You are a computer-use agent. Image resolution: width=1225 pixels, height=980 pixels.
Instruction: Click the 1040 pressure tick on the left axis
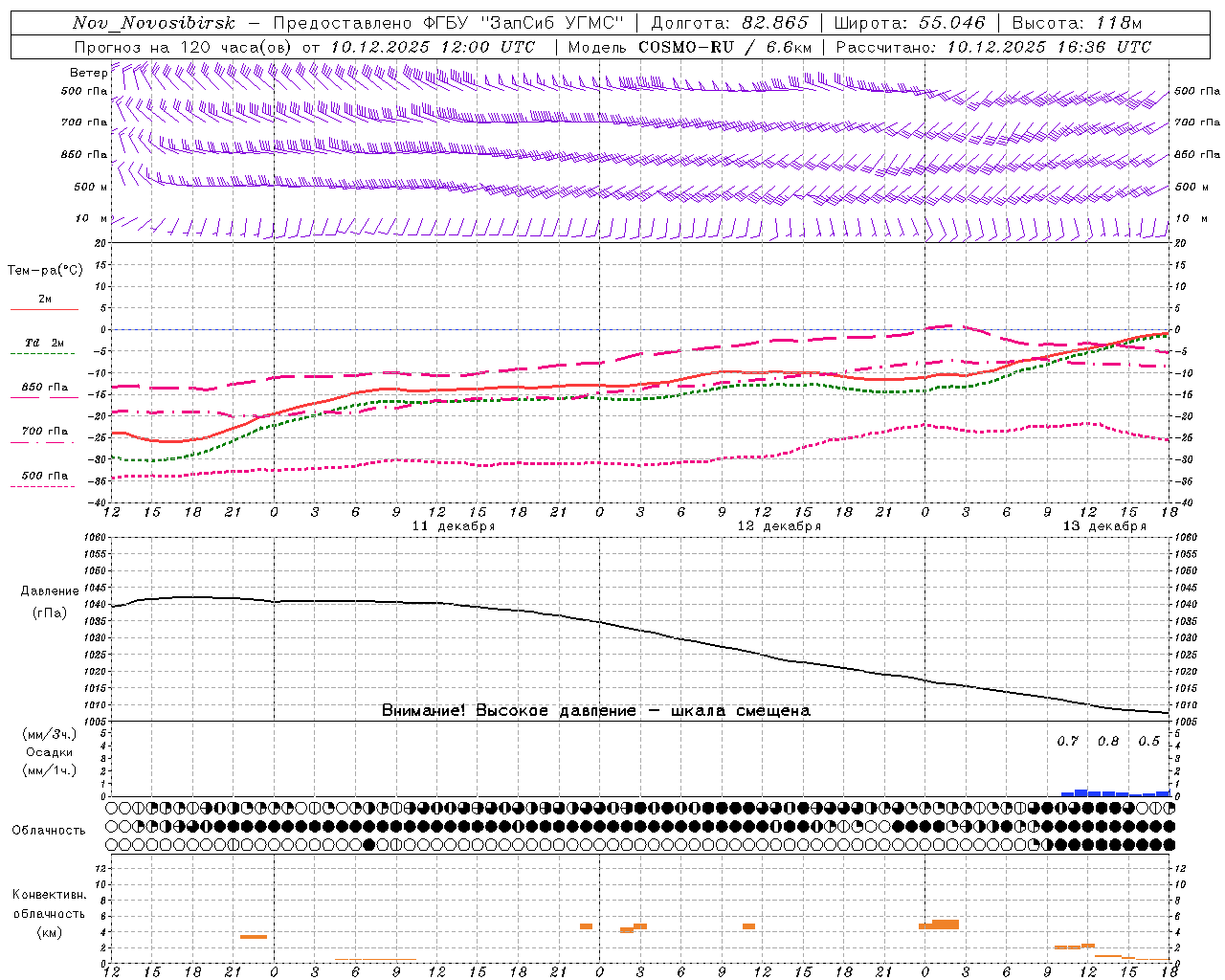point(97,605)
